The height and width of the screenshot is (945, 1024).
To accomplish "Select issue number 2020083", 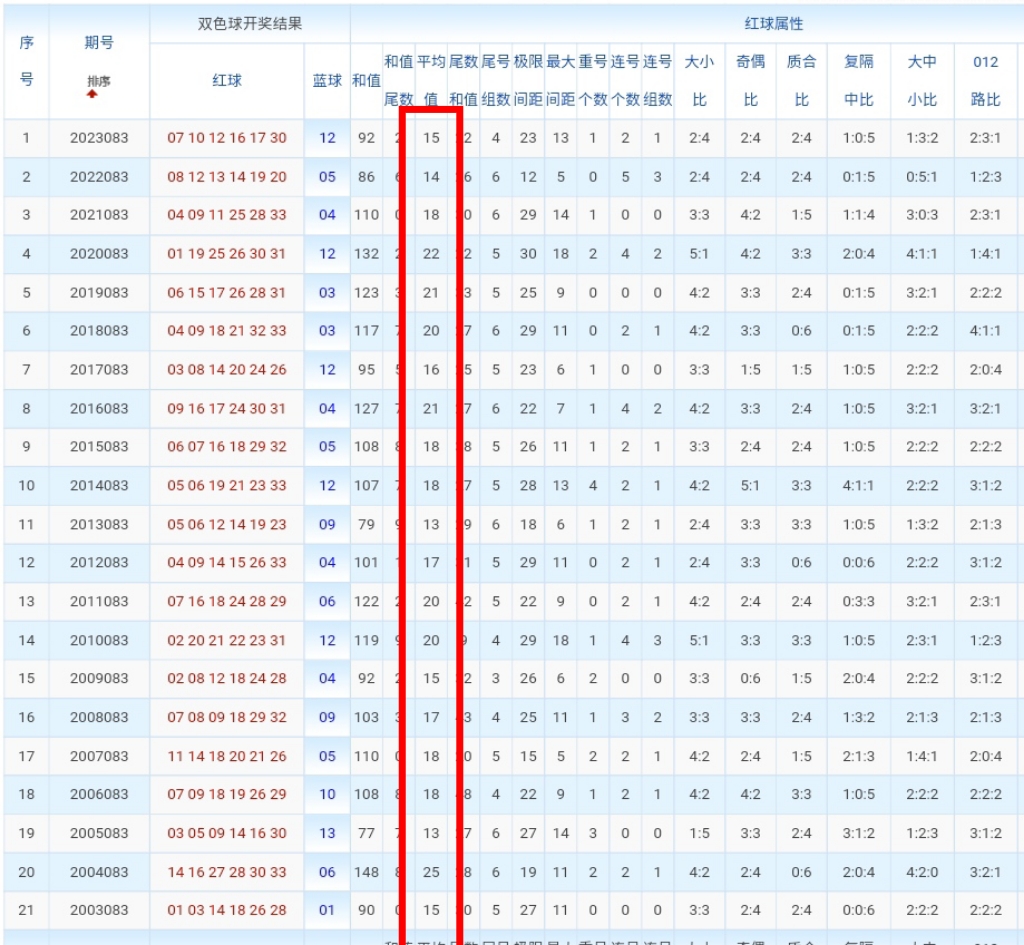I will [x=99, y=253].
